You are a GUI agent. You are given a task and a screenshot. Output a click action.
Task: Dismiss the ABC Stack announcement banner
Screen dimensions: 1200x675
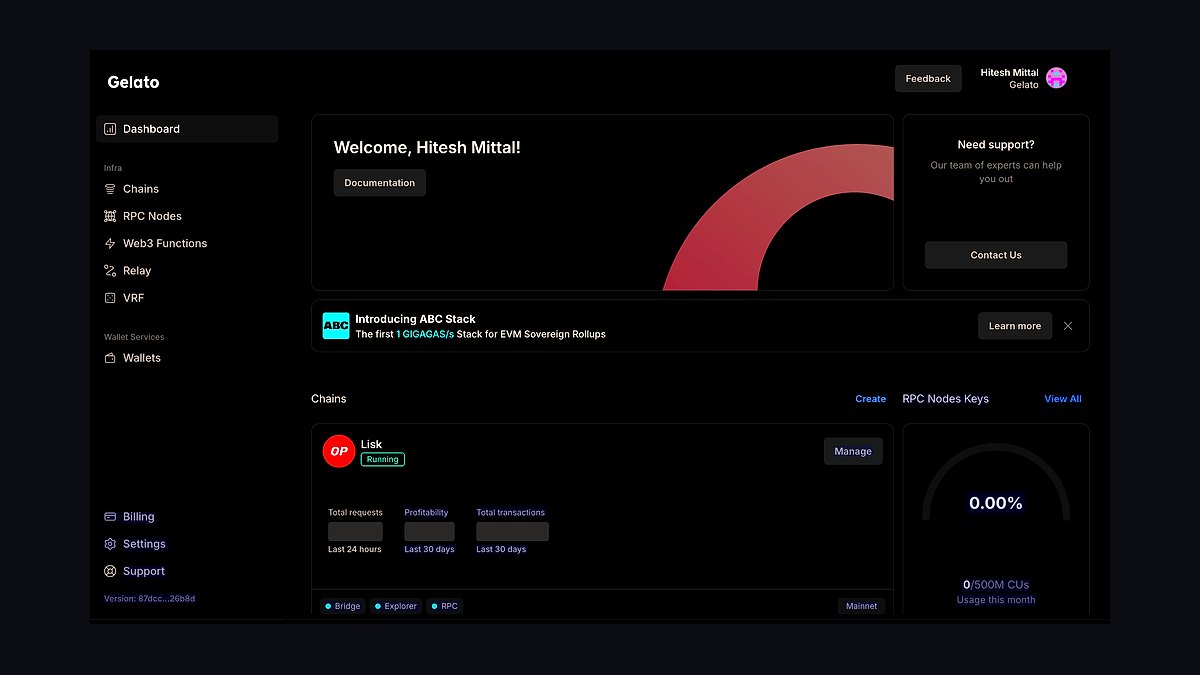(x=1068, y=326)
